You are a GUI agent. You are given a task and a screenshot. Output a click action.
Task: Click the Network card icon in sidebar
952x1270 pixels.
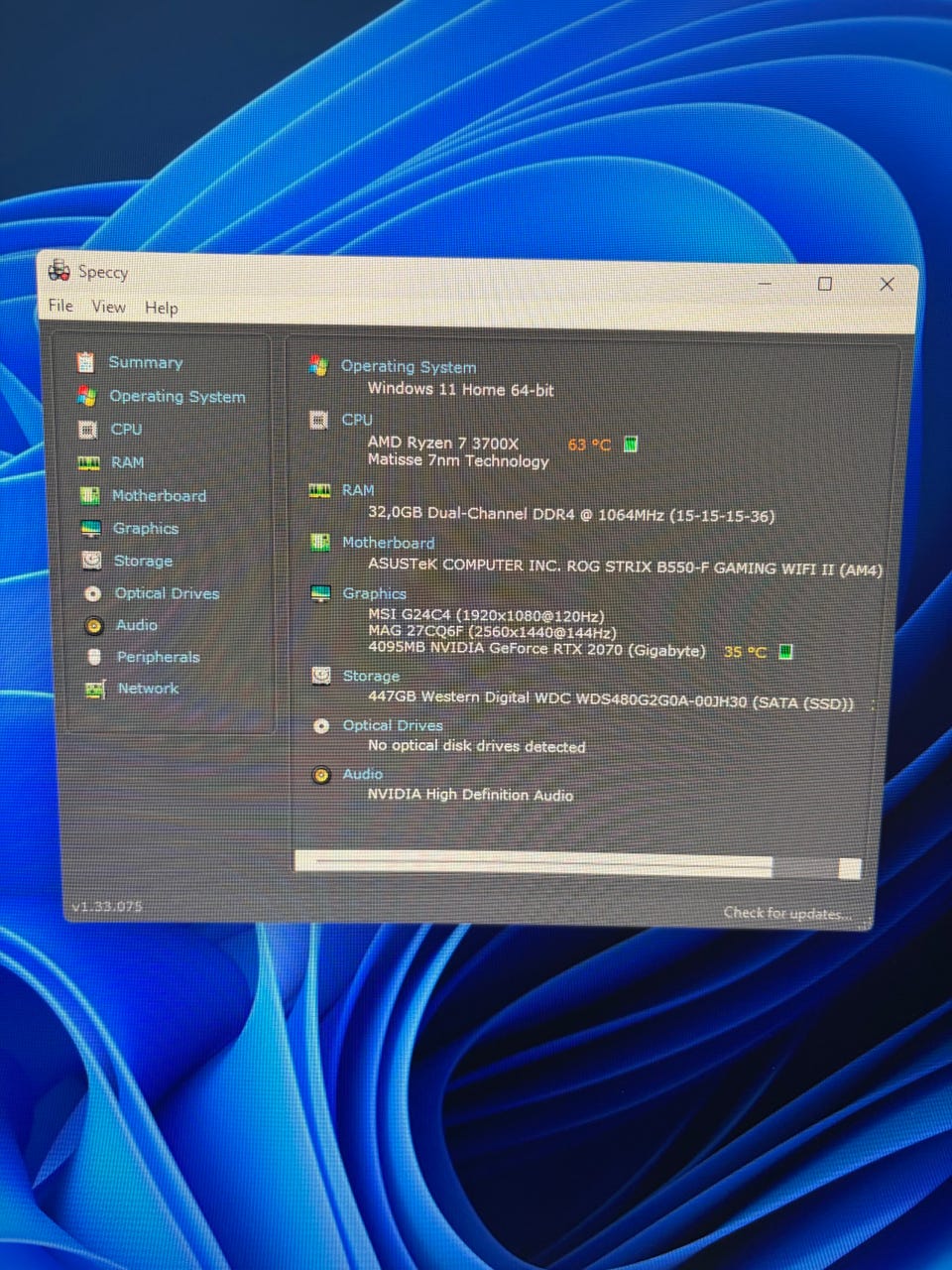(x=95, y=689)
